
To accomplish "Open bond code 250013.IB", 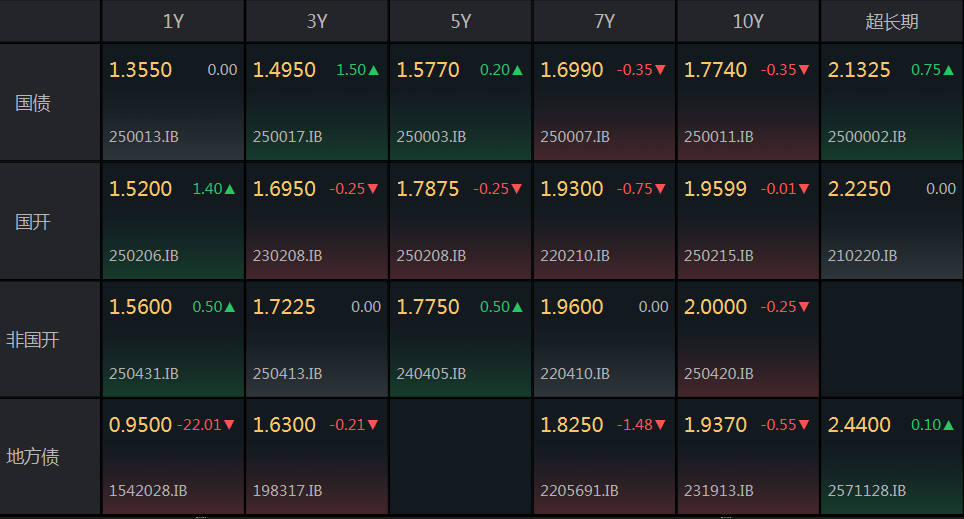I will (144, 137).
